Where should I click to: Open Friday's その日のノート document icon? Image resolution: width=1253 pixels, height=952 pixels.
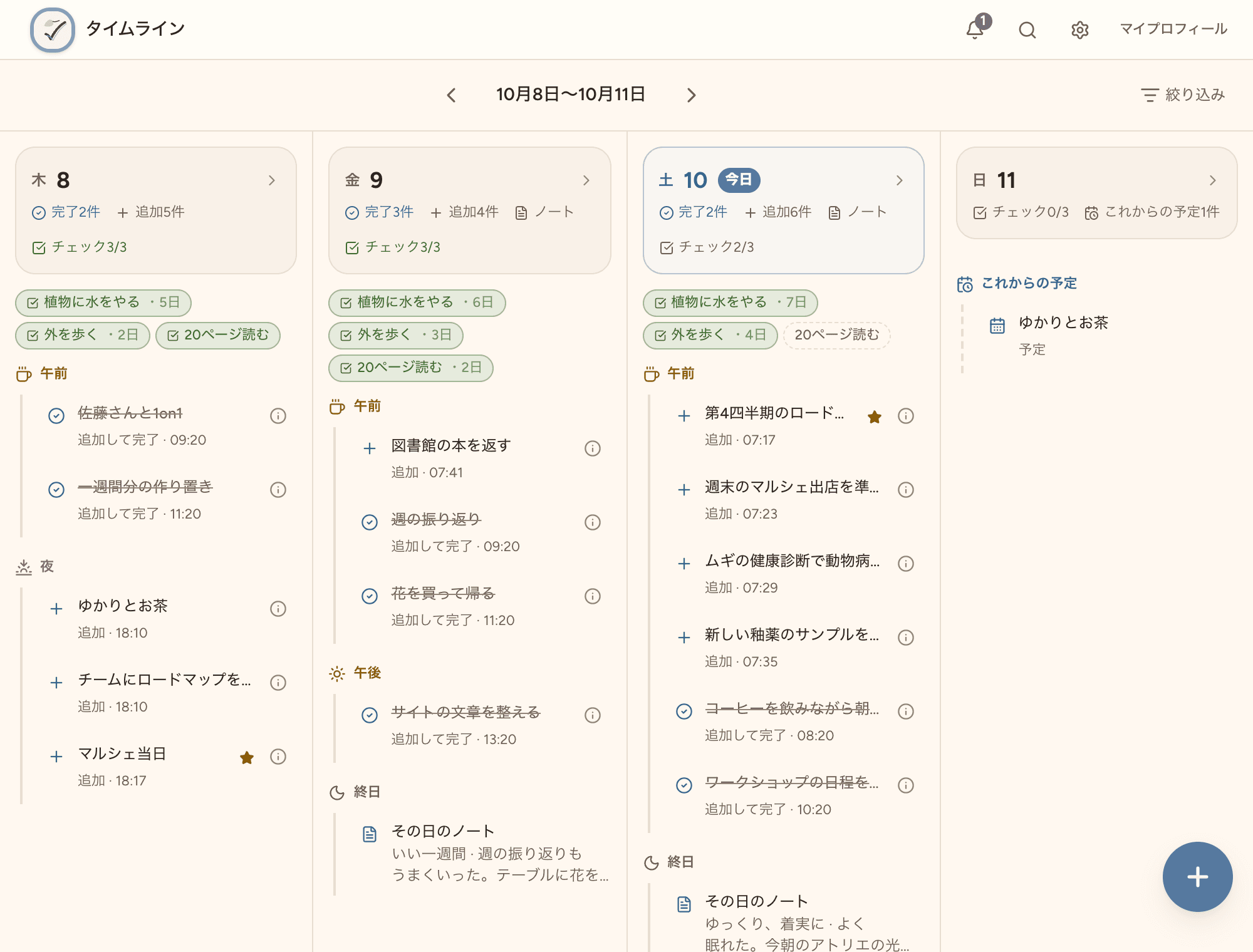click(370, 834)
